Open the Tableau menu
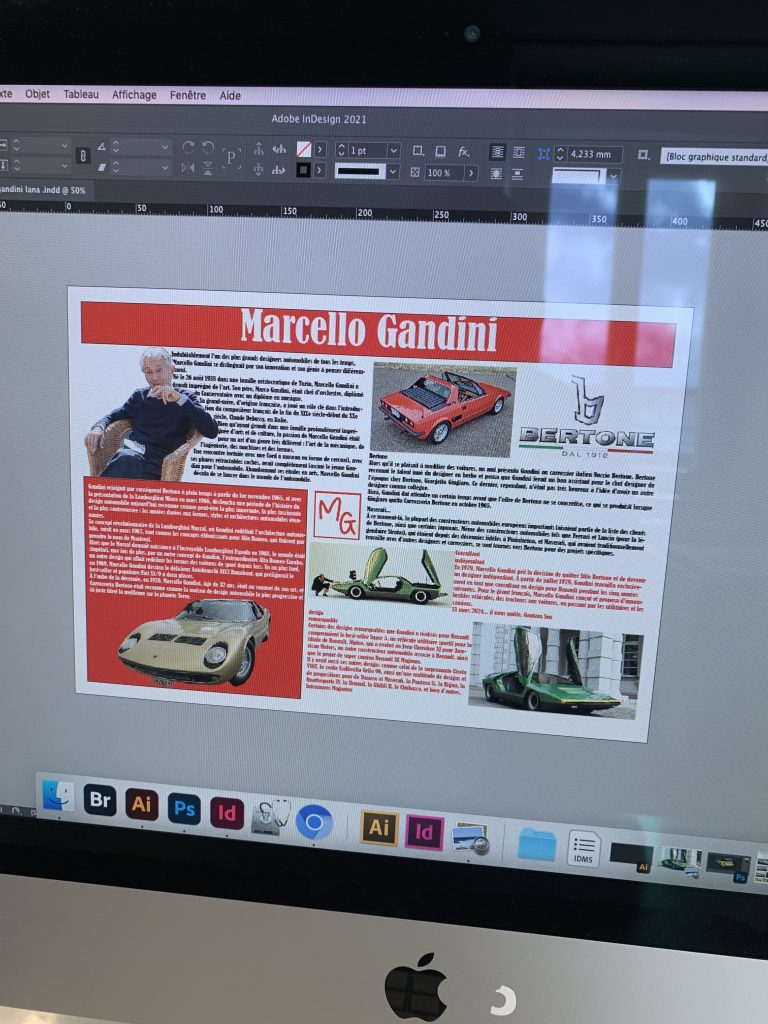 [x=81, y=95]
